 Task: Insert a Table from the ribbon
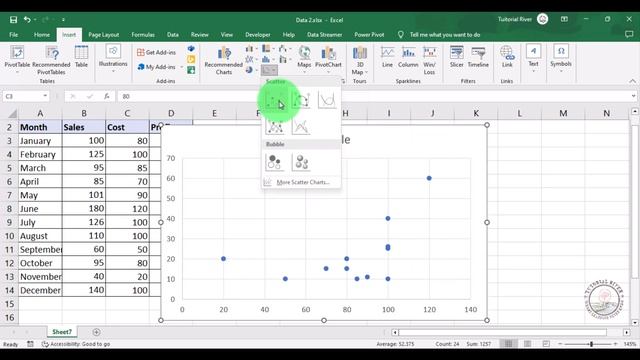[81, 57]
